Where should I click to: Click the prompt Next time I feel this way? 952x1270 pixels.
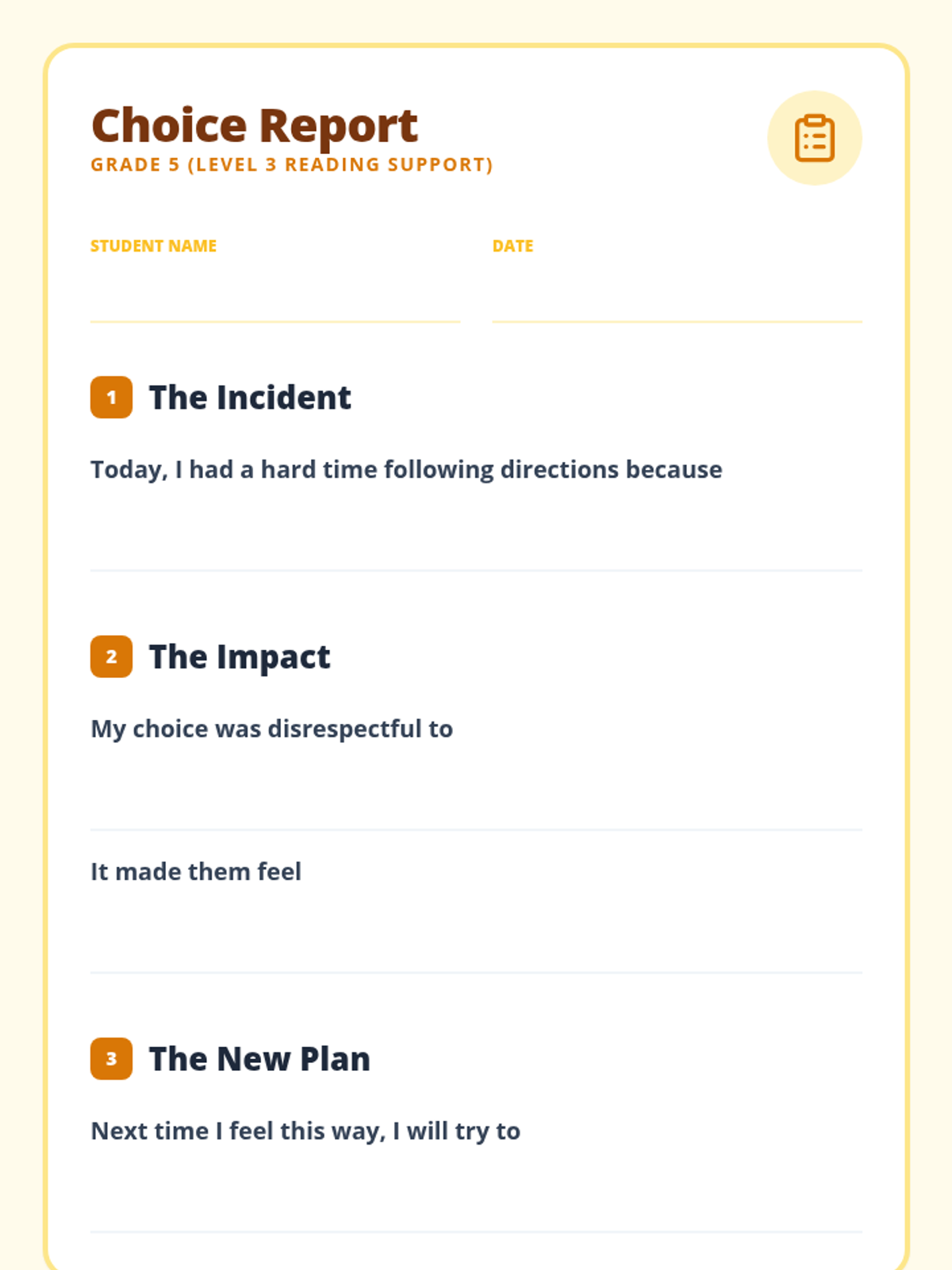(x=305, y=1132)
